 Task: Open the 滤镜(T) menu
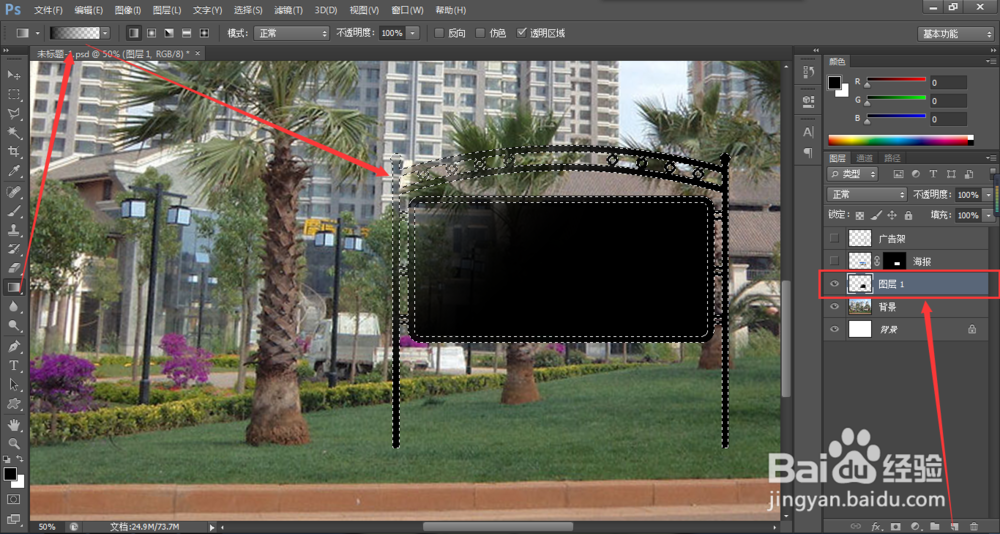pos(290,11)
